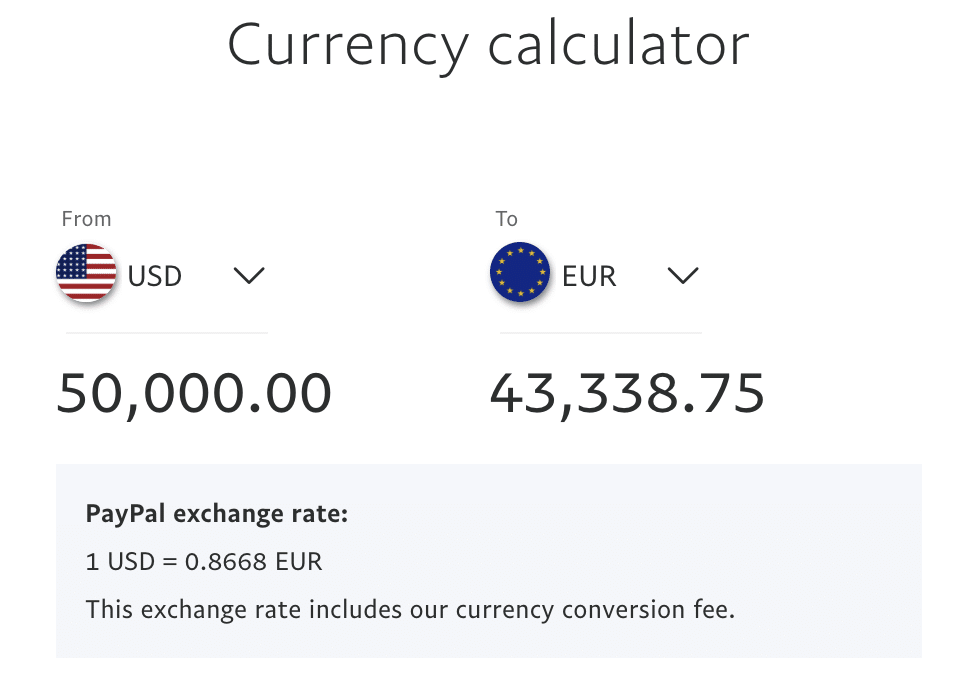Select the USD currency code label
This screenshot has height=698, width=970.
(x=155, y=276)
